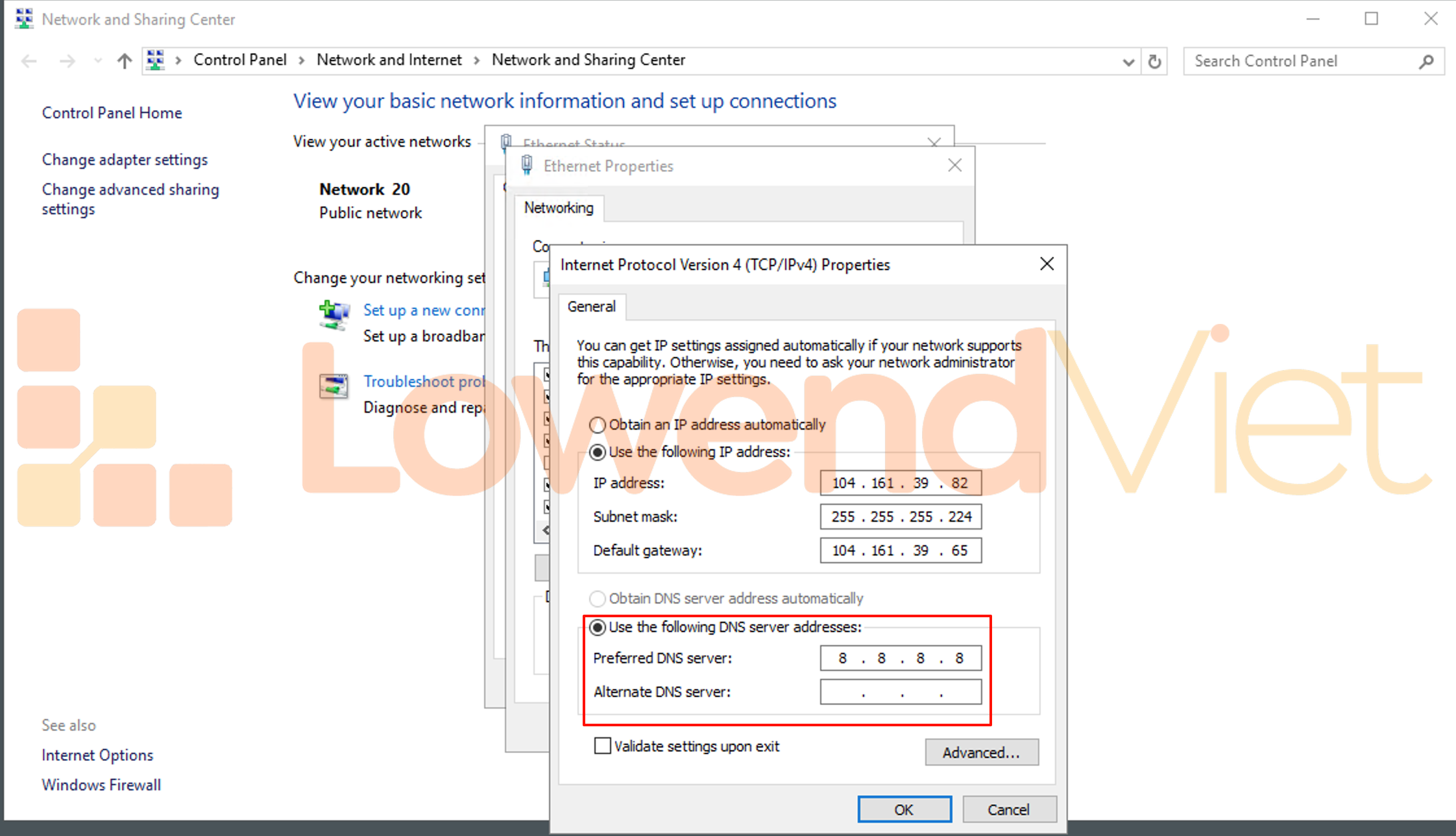
Task: Select the Networking tab
Action: [x=559, y=208]
